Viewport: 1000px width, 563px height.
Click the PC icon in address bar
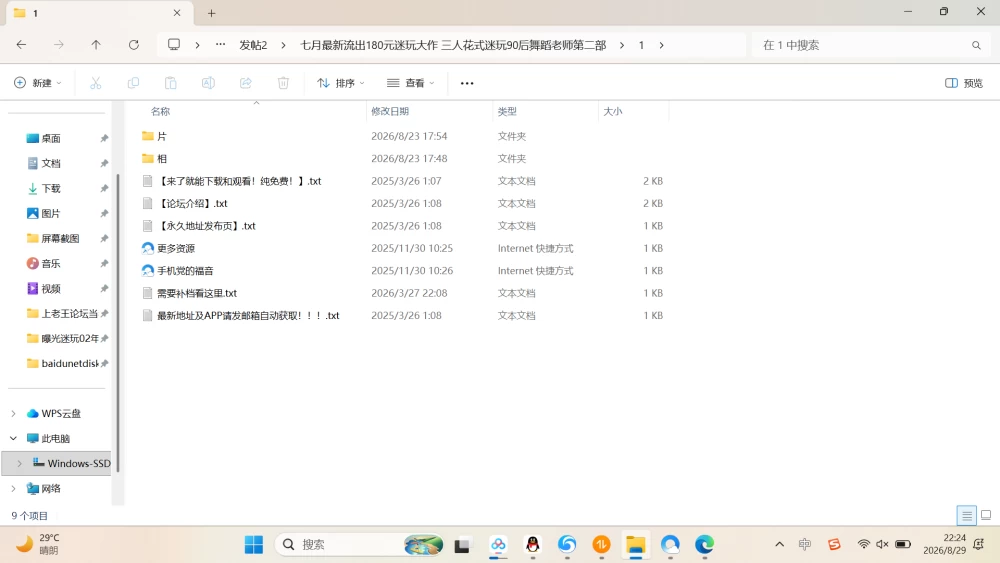click(x=173, y=45)
